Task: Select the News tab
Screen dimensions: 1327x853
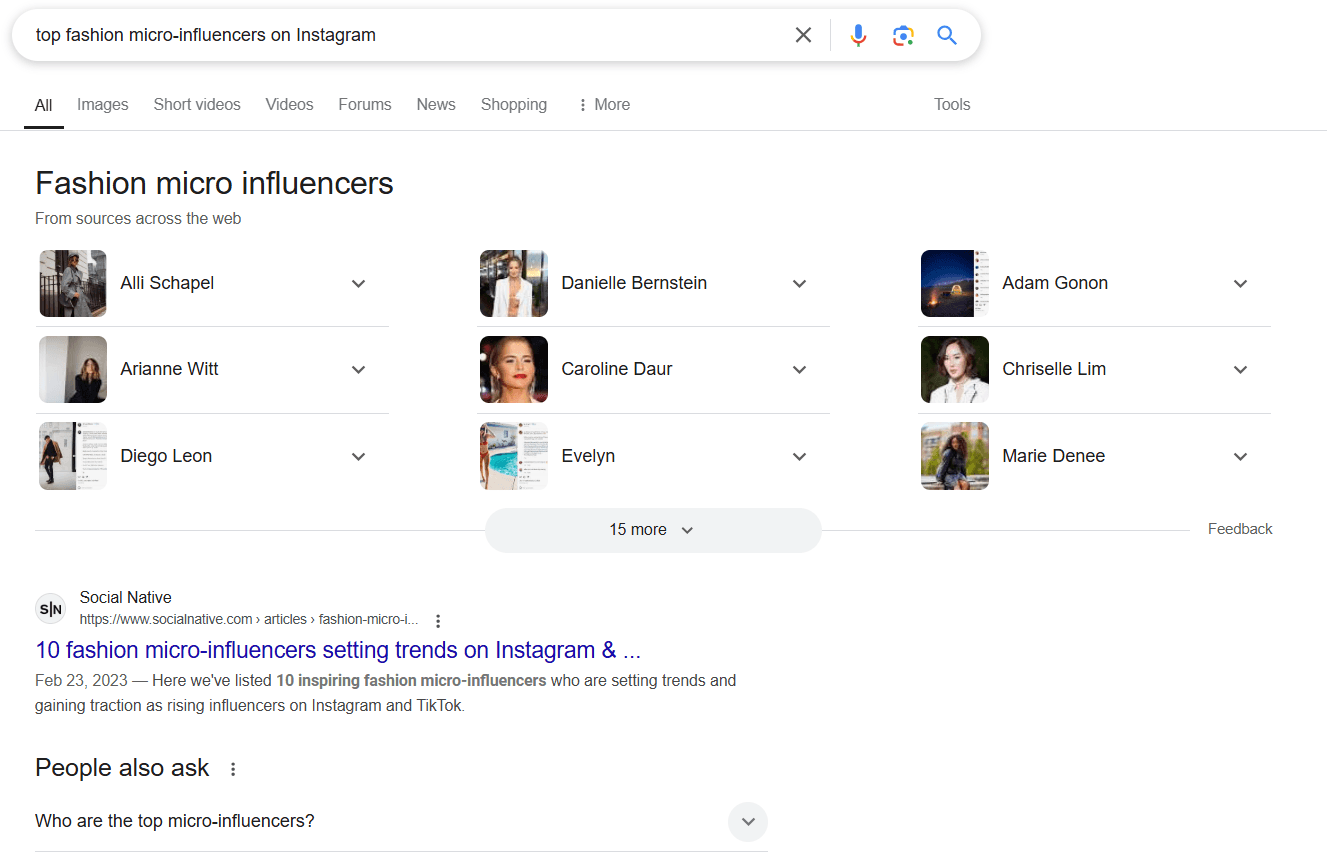Action: (x=436, y=104)
